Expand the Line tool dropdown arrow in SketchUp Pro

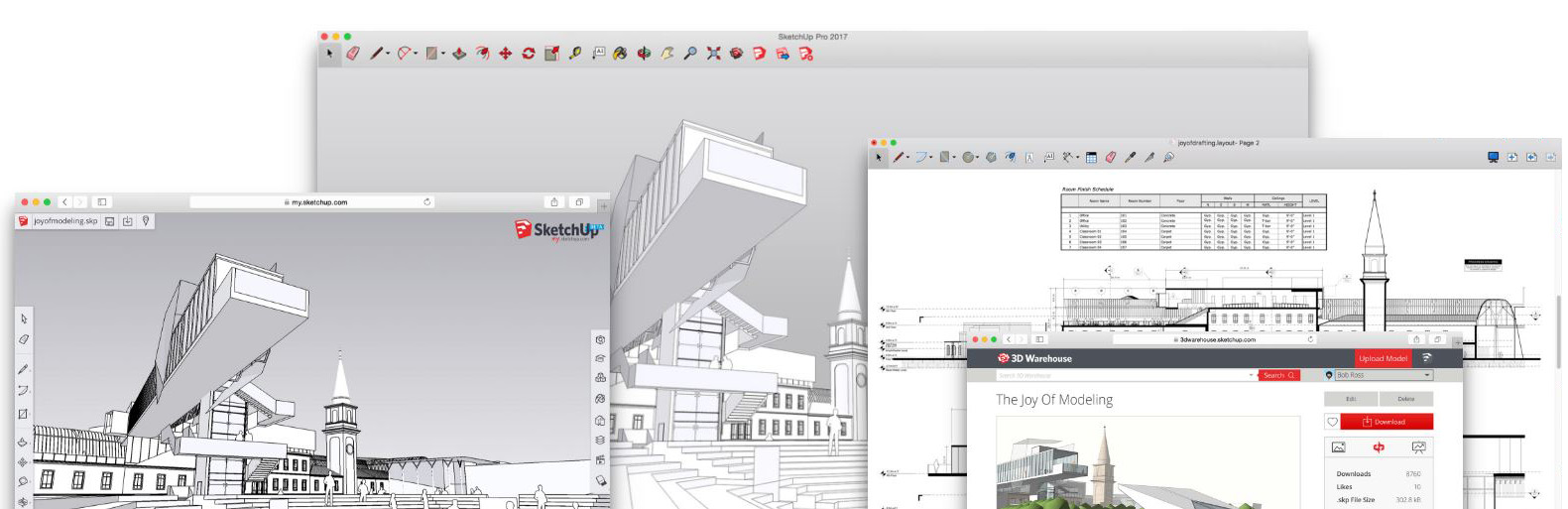click(x=388, y=54)
